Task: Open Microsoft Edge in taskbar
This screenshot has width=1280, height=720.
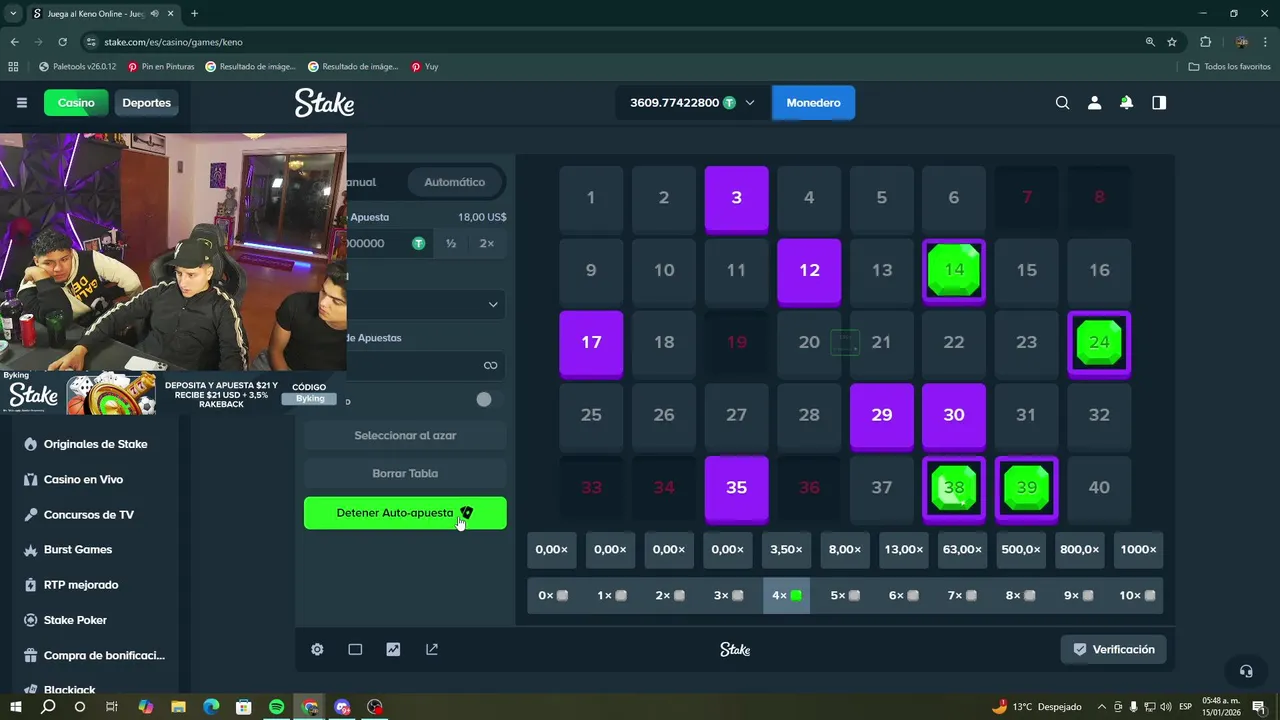Action: point(211,707)
